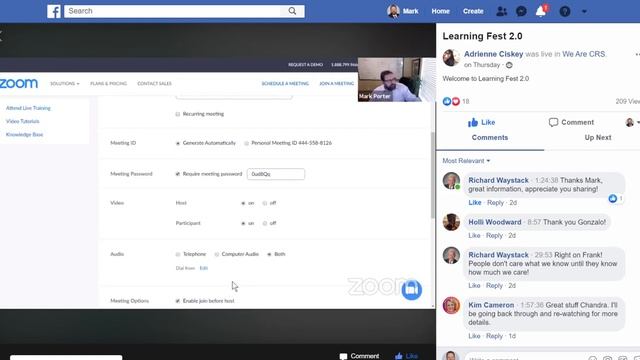Viewport: 640px width, 360px height.
Task: Expand the Most Relevant sort dropdown
Action: click(466, 161)
